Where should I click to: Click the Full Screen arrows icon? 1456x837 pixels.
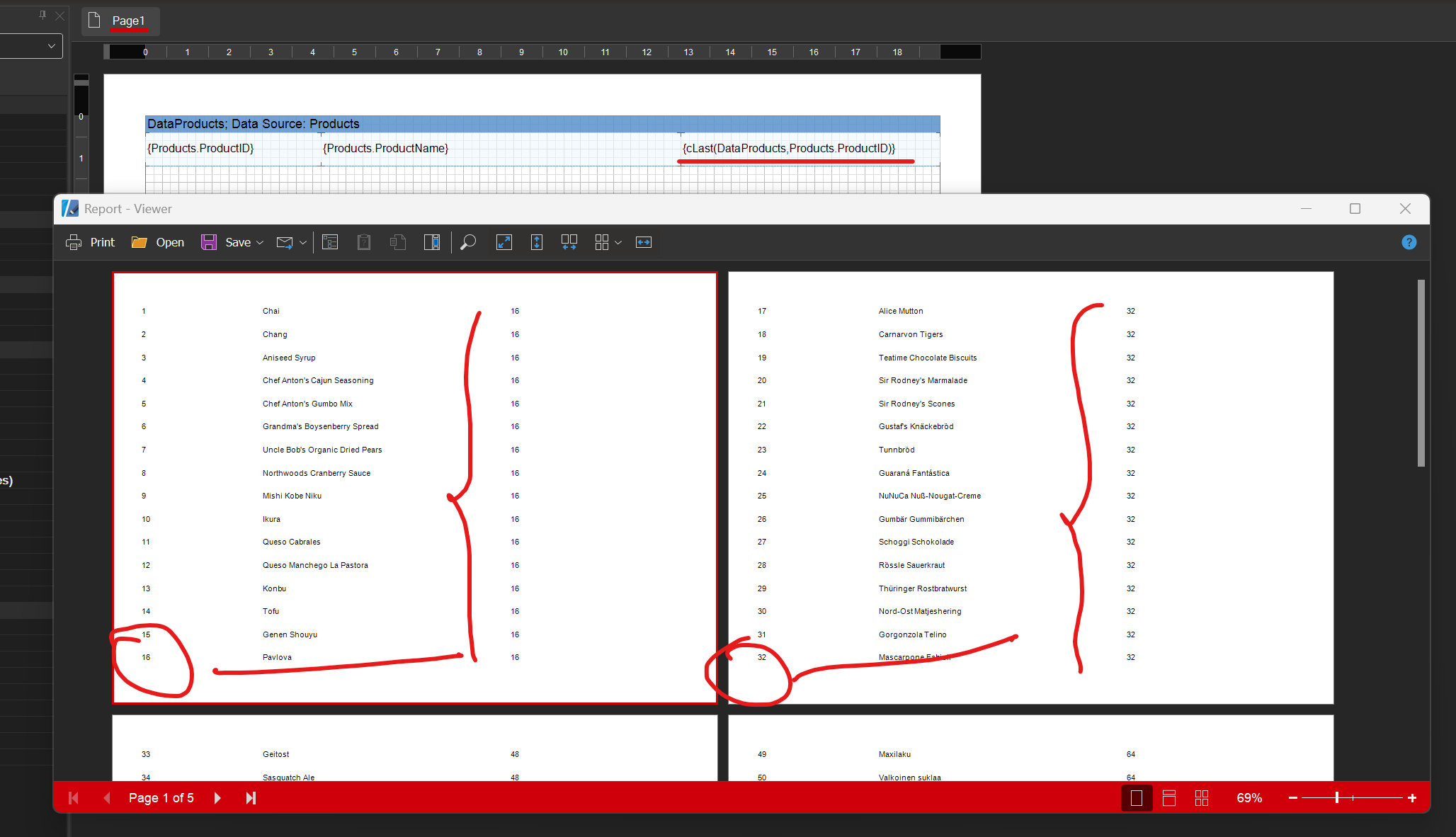504,242
